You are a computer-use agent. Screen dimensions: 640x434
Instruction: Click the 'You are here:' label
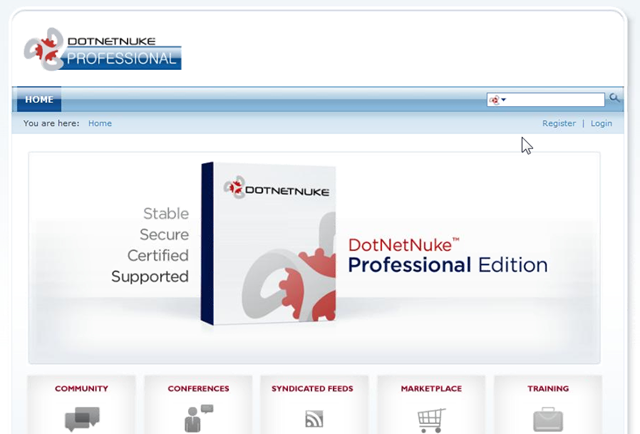pyautogui.click(x=51, y=123)
